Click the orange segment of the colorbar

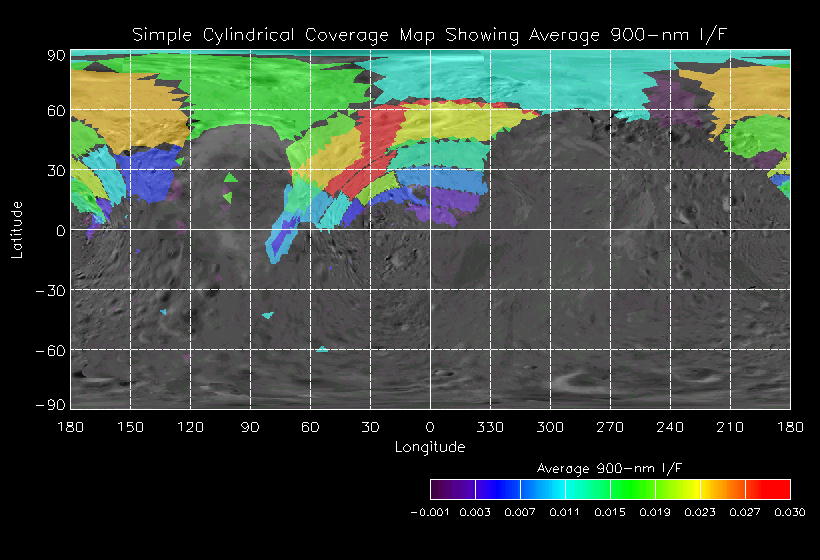722,489
